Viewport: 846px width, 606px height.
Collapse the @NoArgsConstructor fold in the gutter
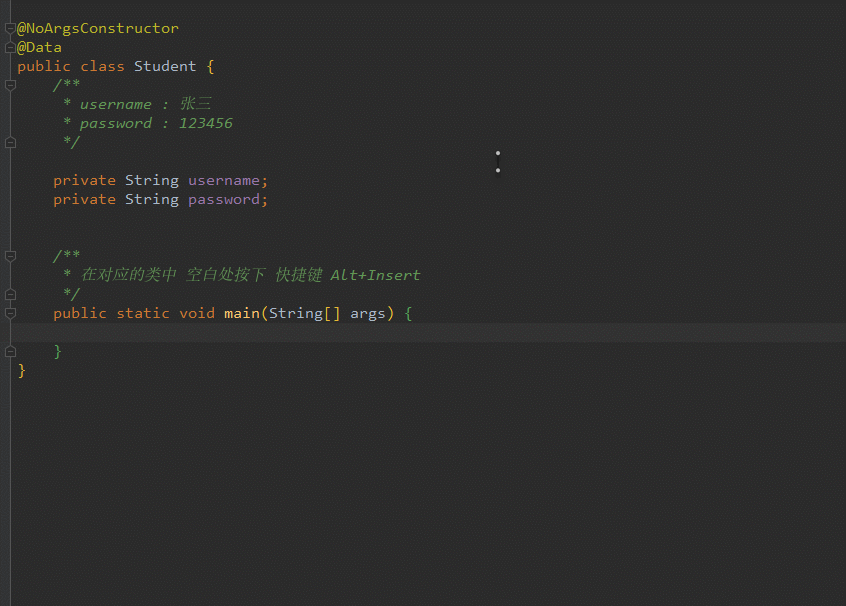(x=10, y=28)
